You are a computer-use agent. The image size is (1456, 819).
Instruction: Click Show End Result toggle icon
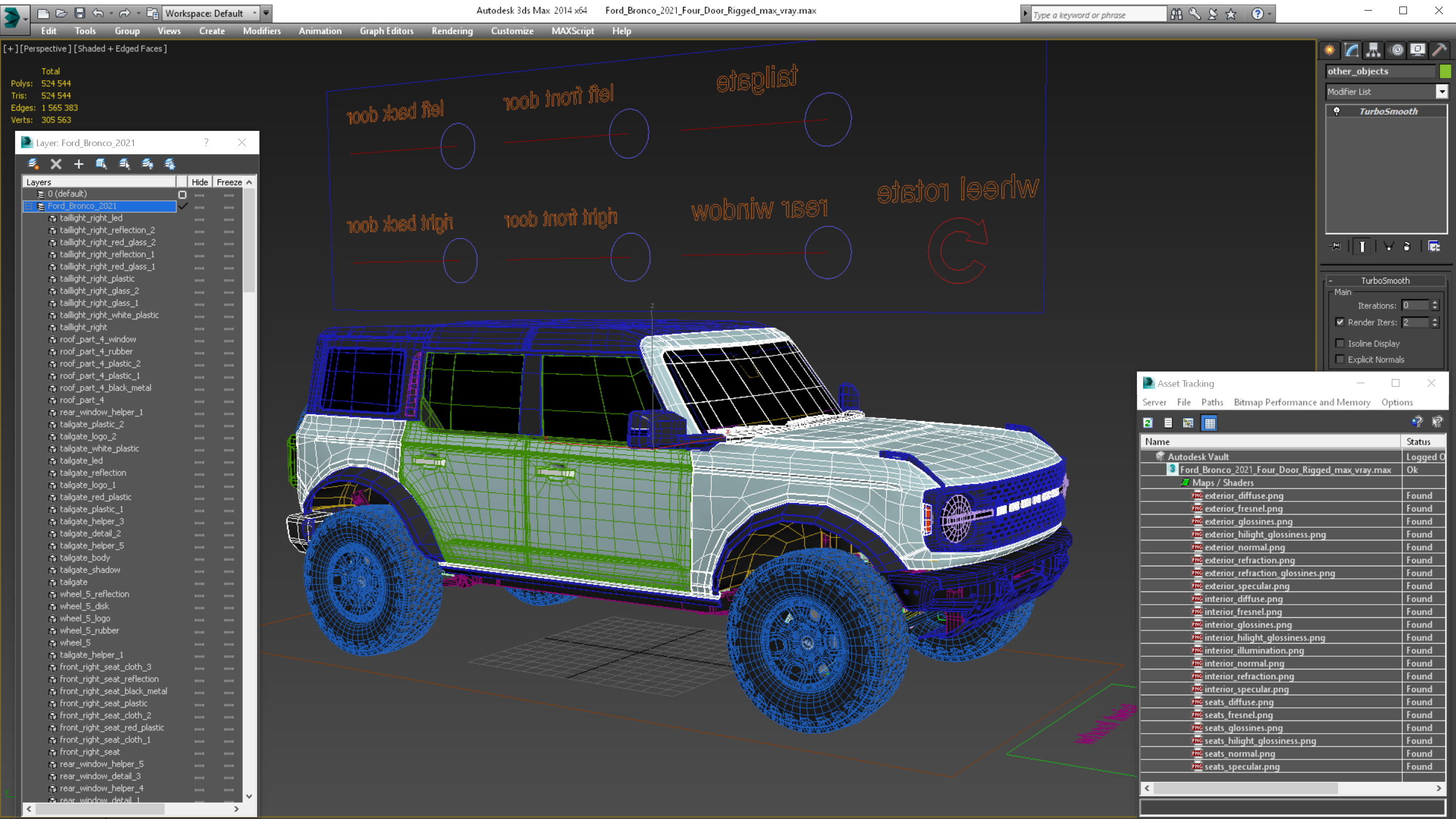tap(1362, 246)
